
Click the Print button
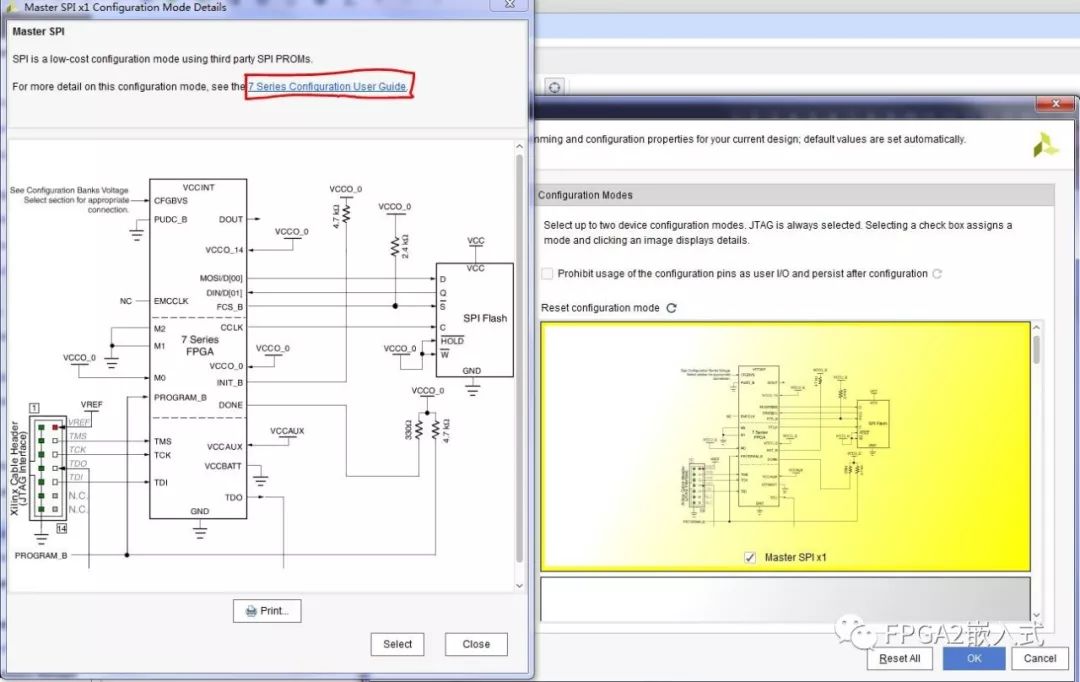click(x=267, y=611)
